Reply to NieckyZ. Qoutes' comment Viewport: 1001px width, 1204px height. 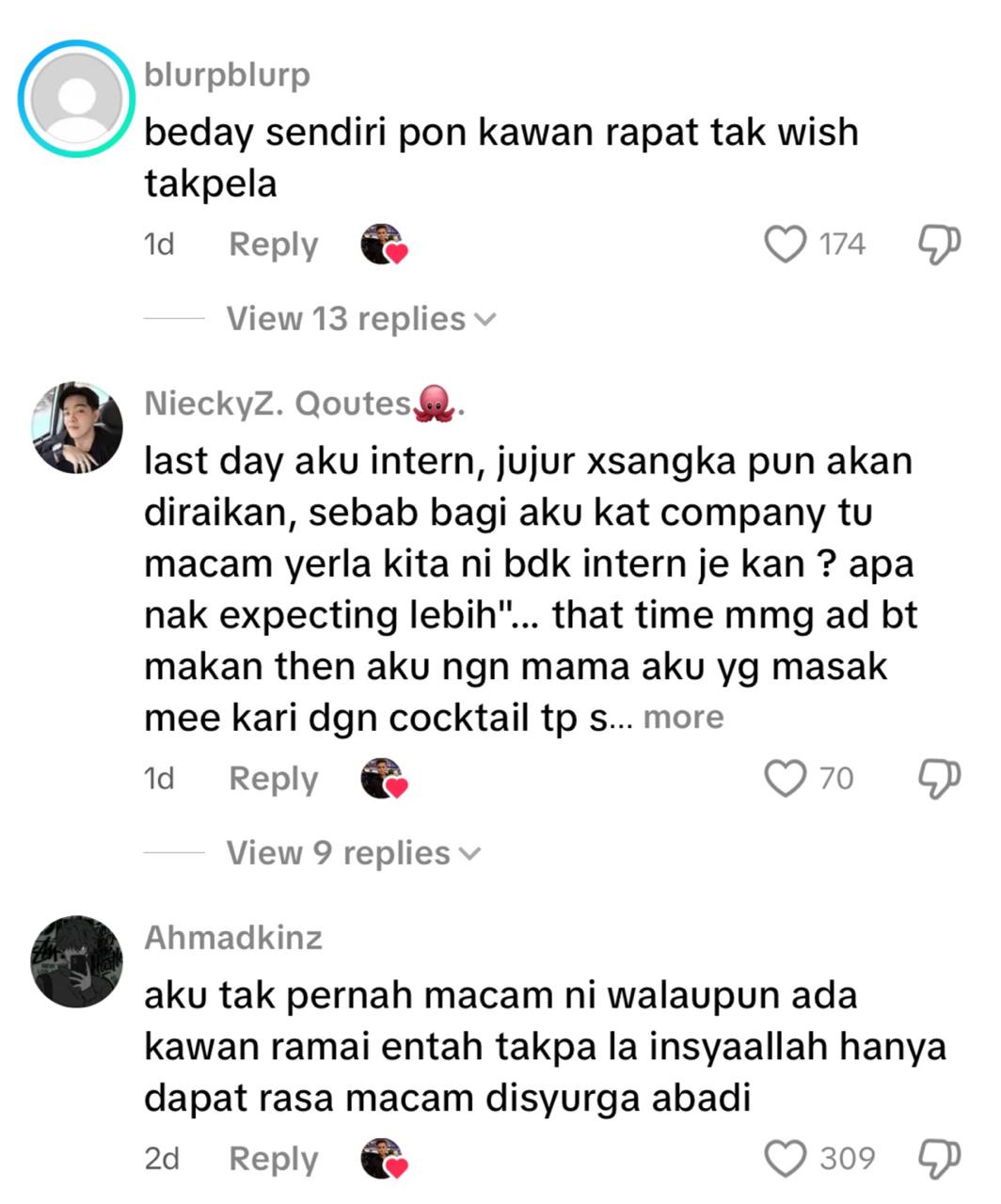click(x=274, y=779)
